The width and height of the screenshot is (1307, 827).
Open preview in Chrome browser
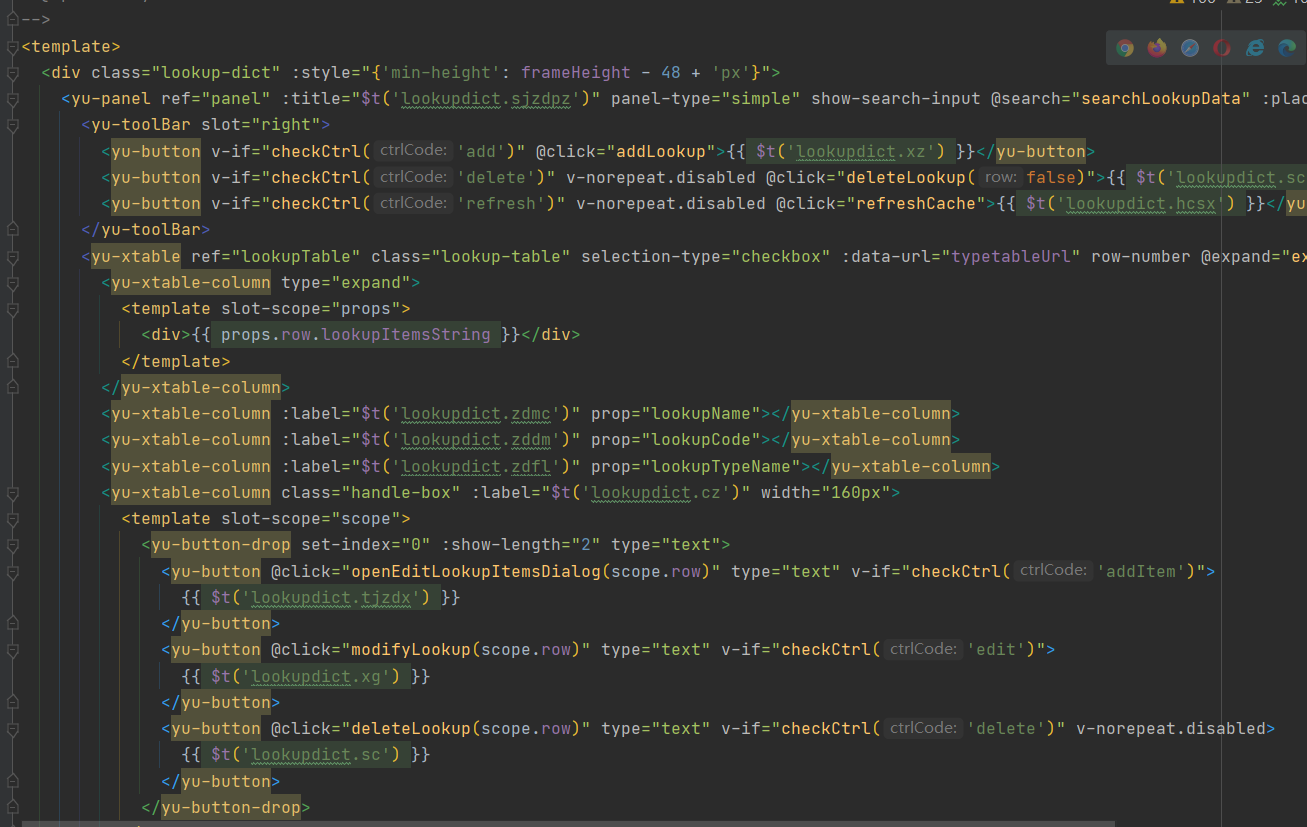point(1125,48)
